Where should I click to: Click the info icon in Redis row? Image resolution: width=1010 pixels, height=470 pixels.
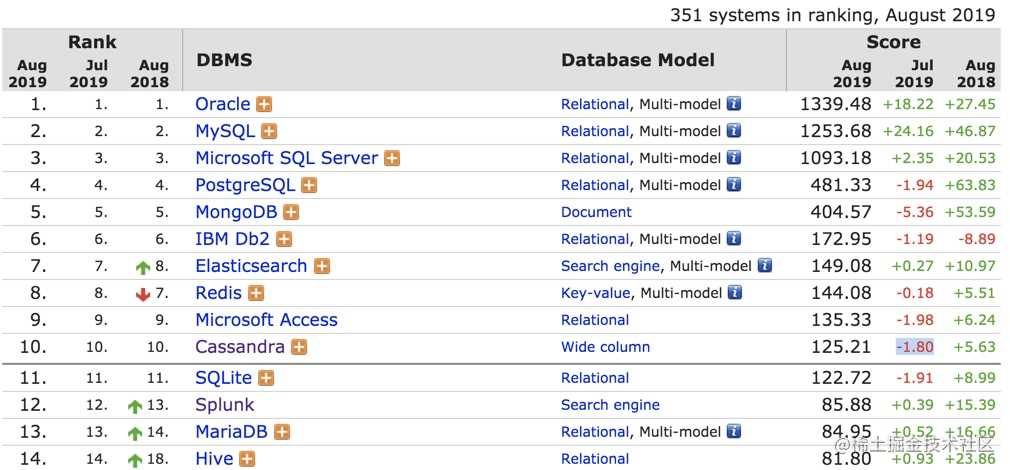(734, 293)
